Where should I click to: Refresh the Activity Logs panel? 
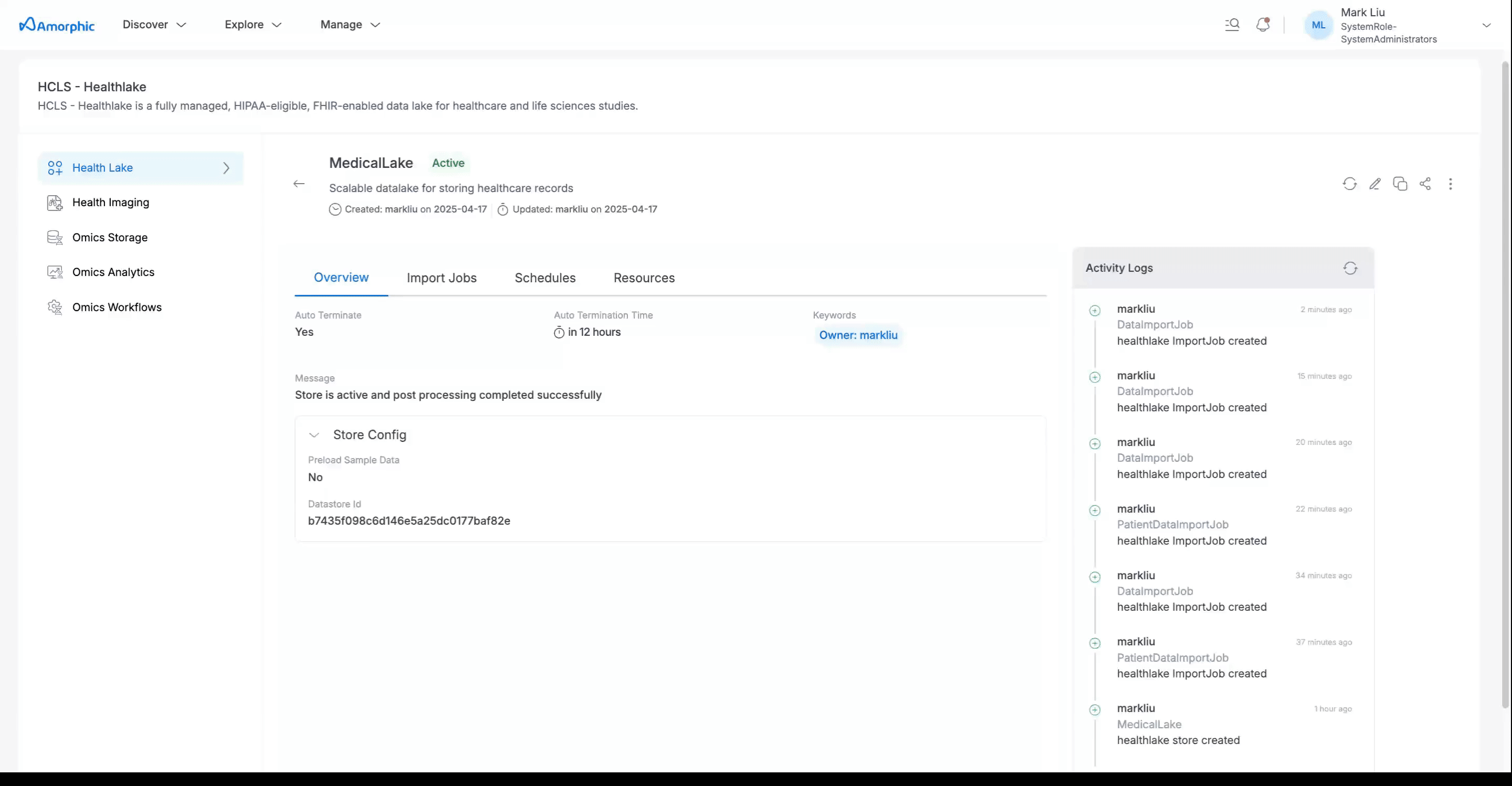tap(1350, 268)
